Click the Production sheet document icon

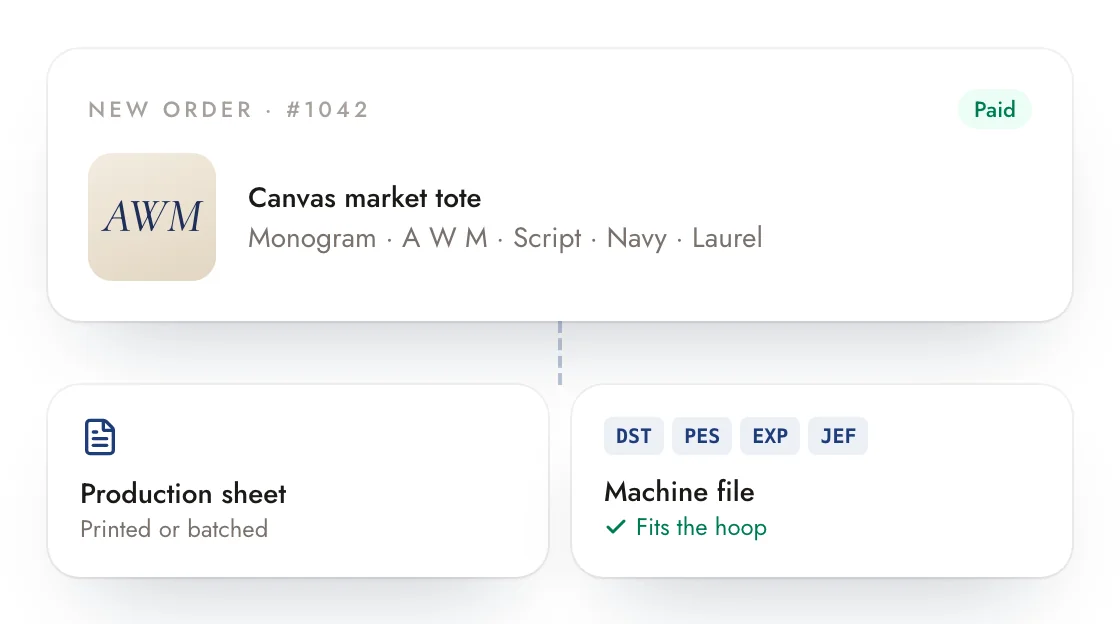click(100, 437)
